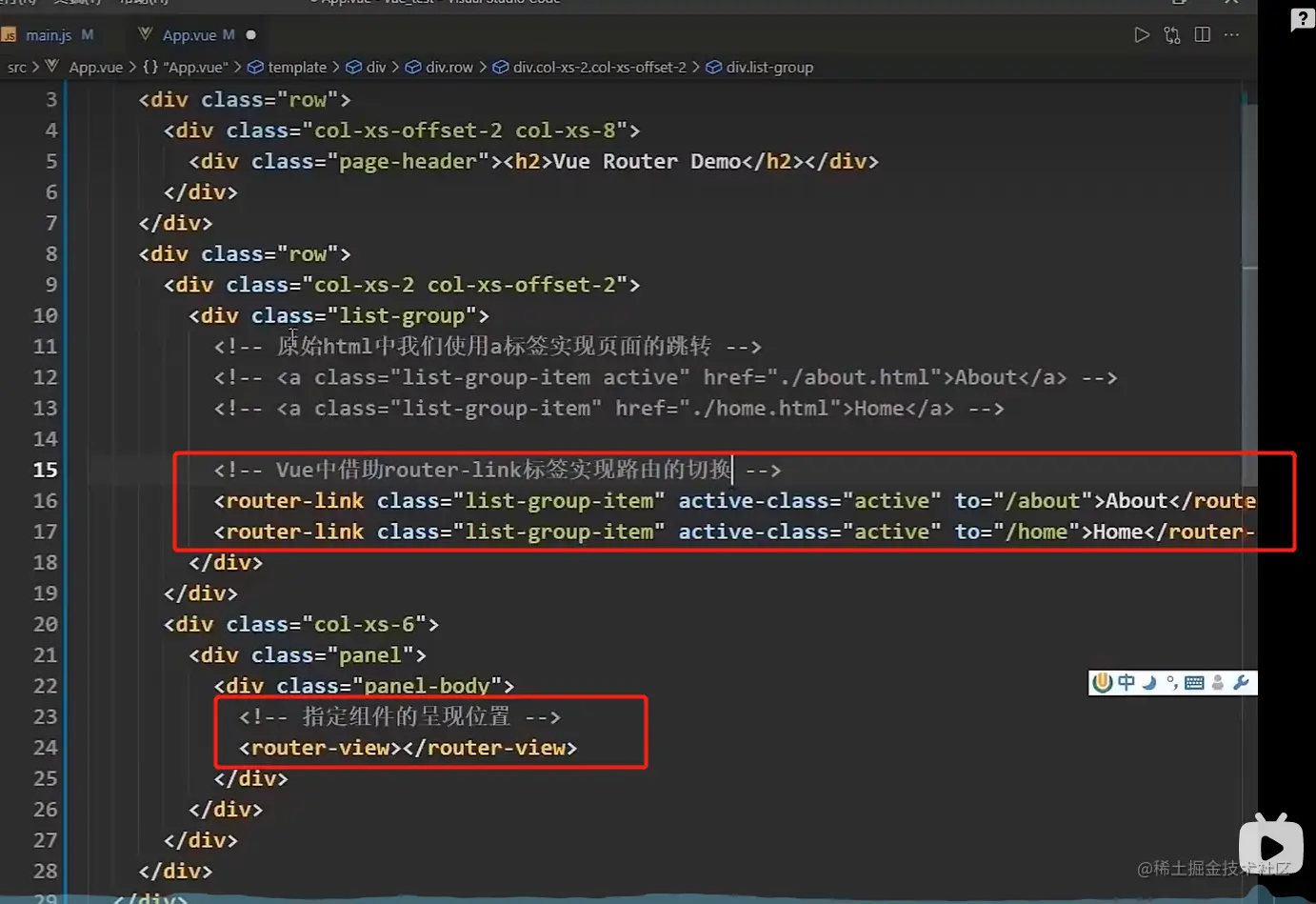Click the closing div tag on line 18
This screenshot has width=1316, height=904.
click(226, 562)
